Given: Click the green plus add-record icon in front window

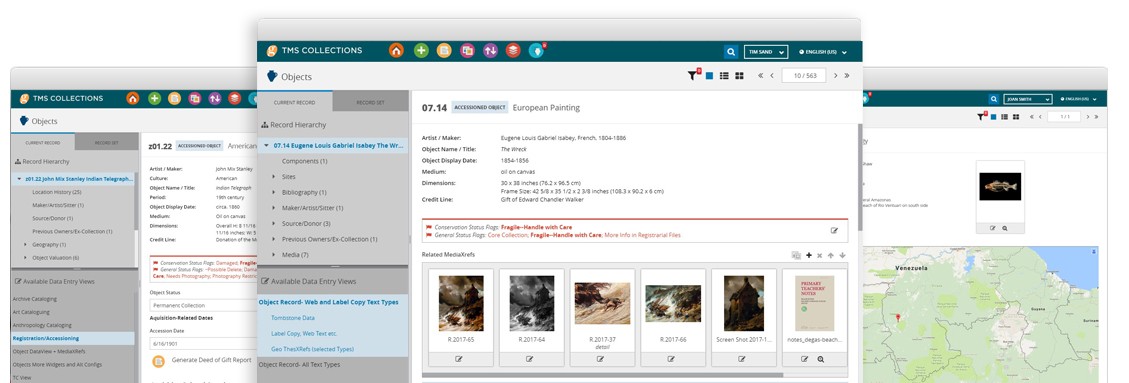Looking at the screenshot, I should [421, 50].
